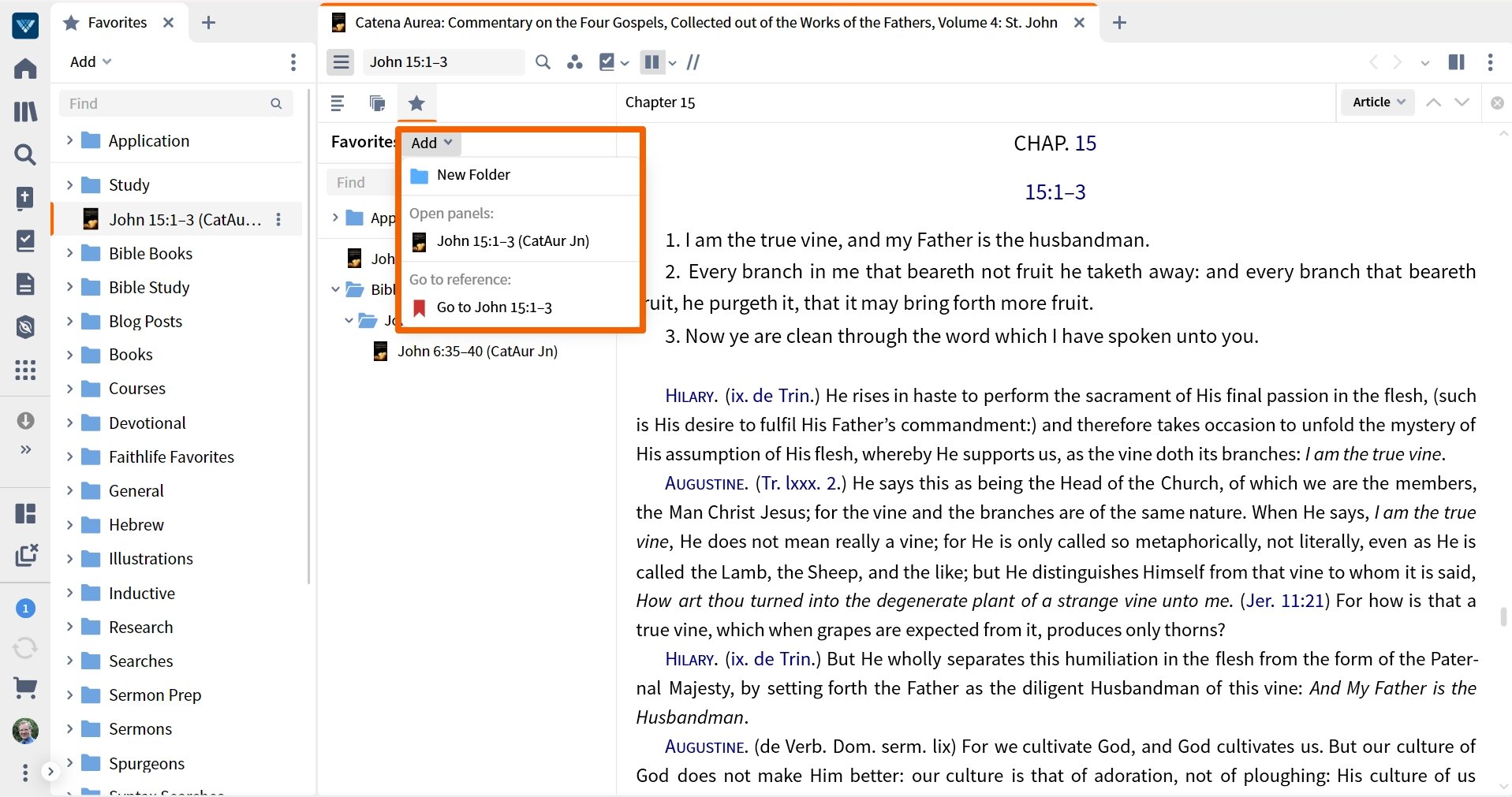Click the Logos app logo
1512x797 pixels.
pos(25,25)
